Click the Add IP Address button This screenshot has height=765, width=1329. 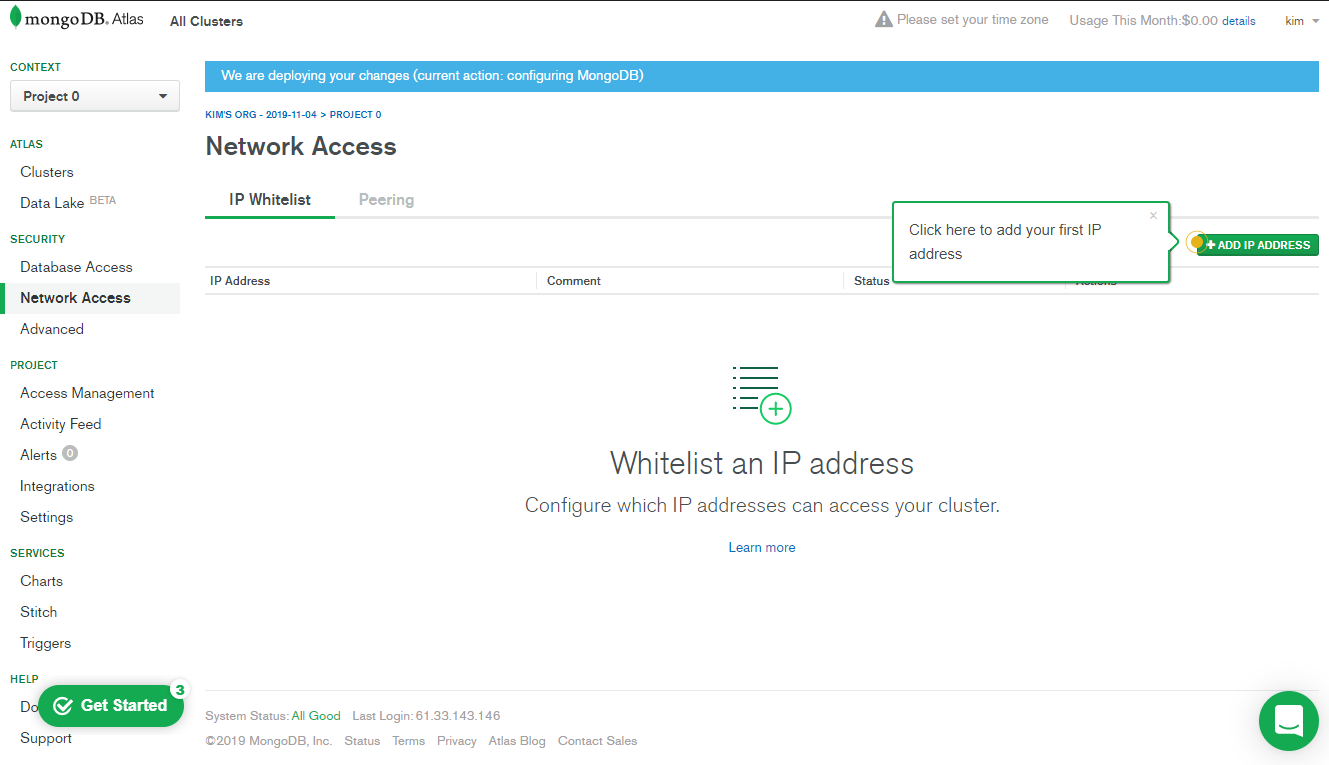[x=1258, y=245]
